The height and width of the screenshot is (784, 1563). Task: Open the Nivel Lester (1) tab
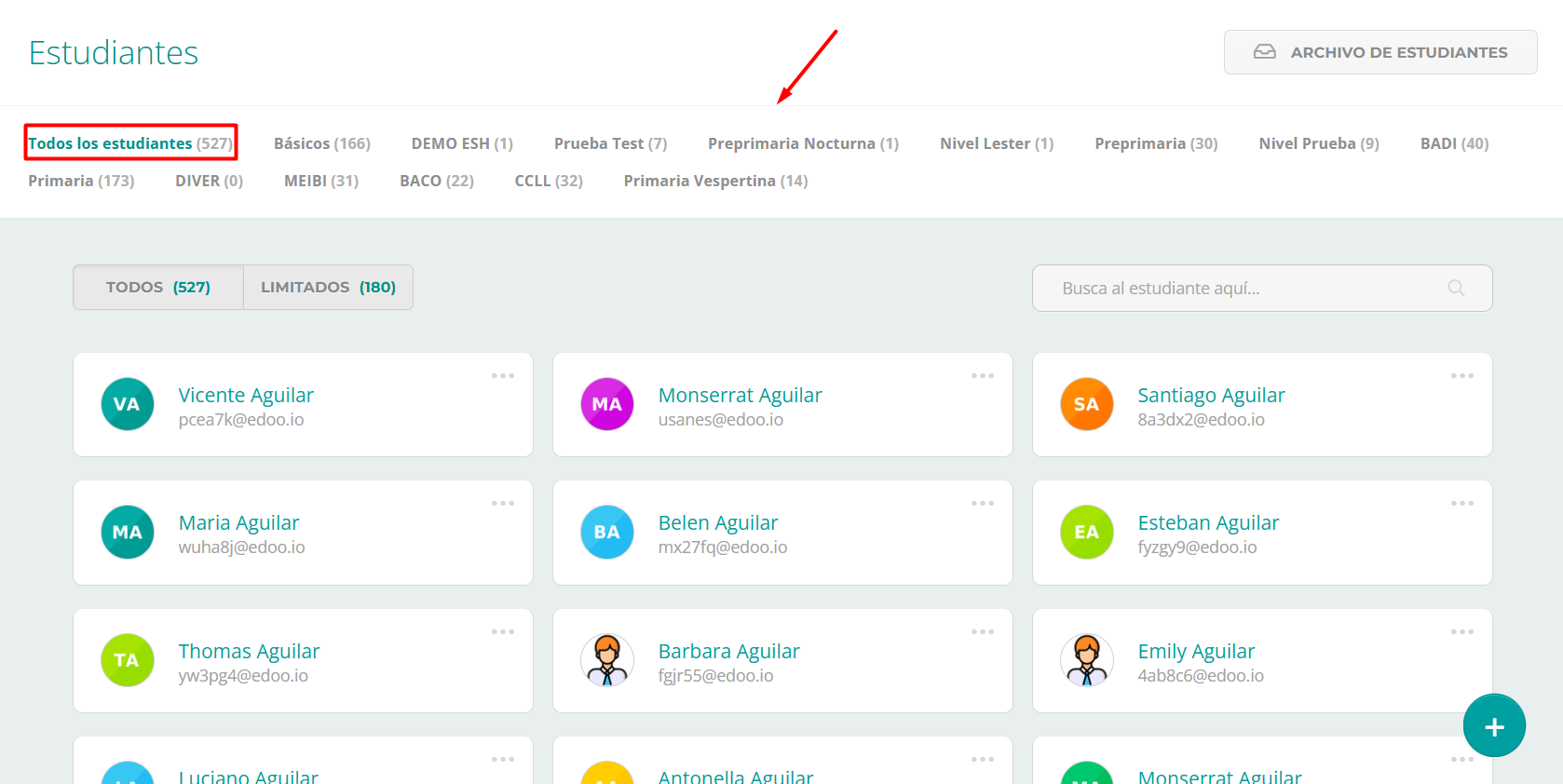click(997, 143)
